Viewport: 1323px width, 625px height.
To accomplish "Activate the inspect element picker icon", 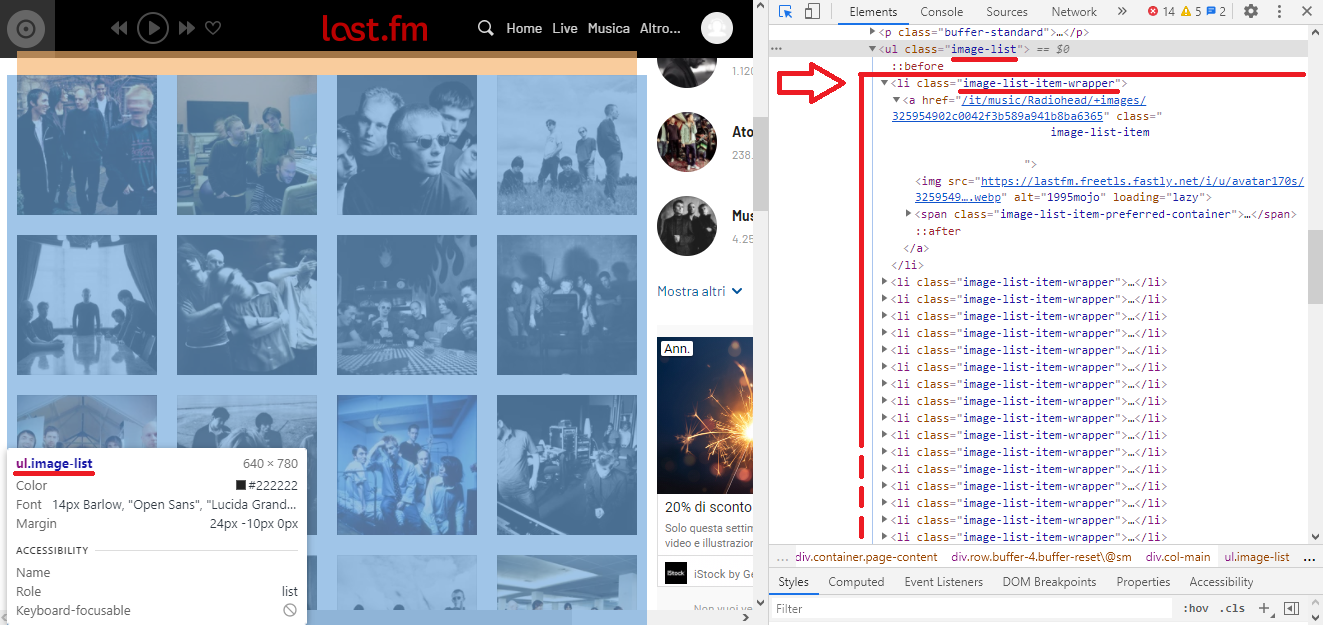I will tap(786, 11).
